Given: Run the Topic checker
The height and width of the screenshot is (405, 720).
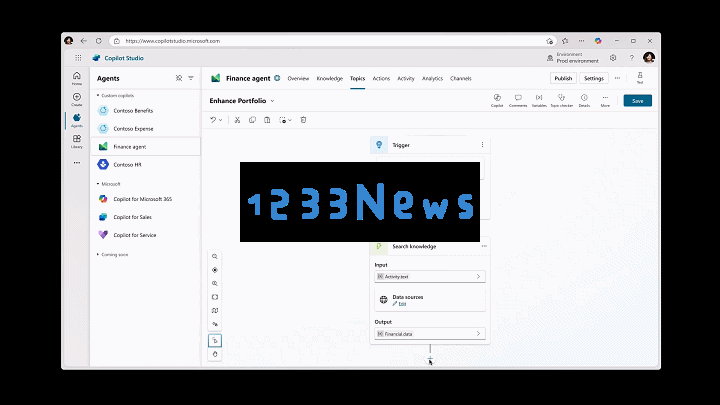Looking at the screenshot, I should tap(562, 101).
